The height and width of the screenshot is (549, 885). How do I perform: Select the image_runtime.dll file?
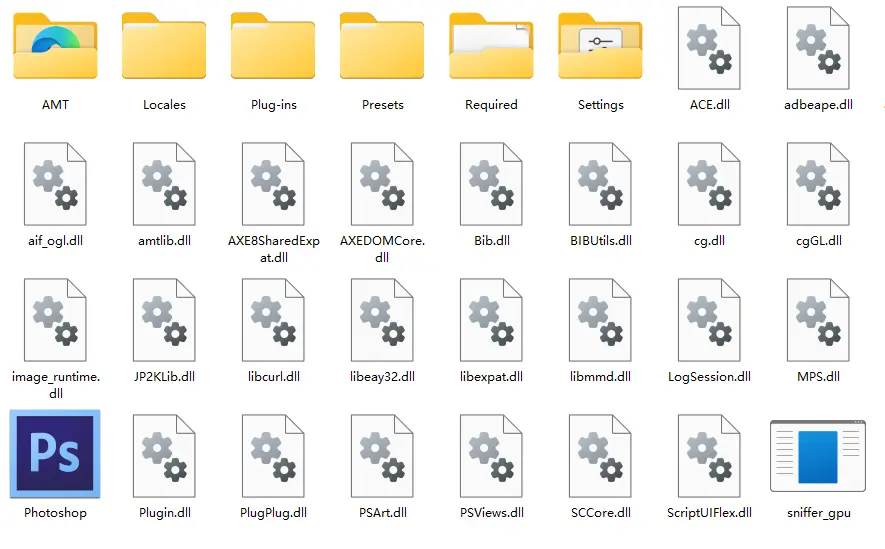click(x=55, y=320)
